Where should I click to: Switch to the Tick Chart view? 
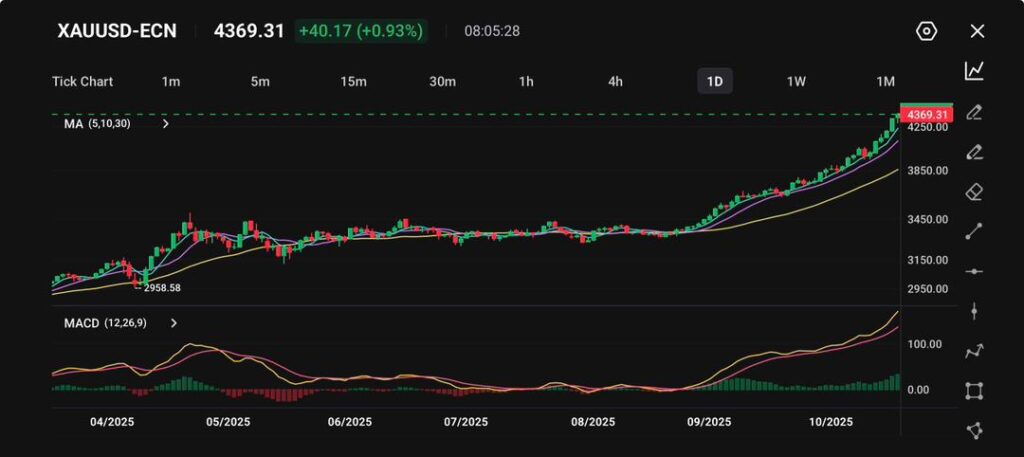click(82, 81)
